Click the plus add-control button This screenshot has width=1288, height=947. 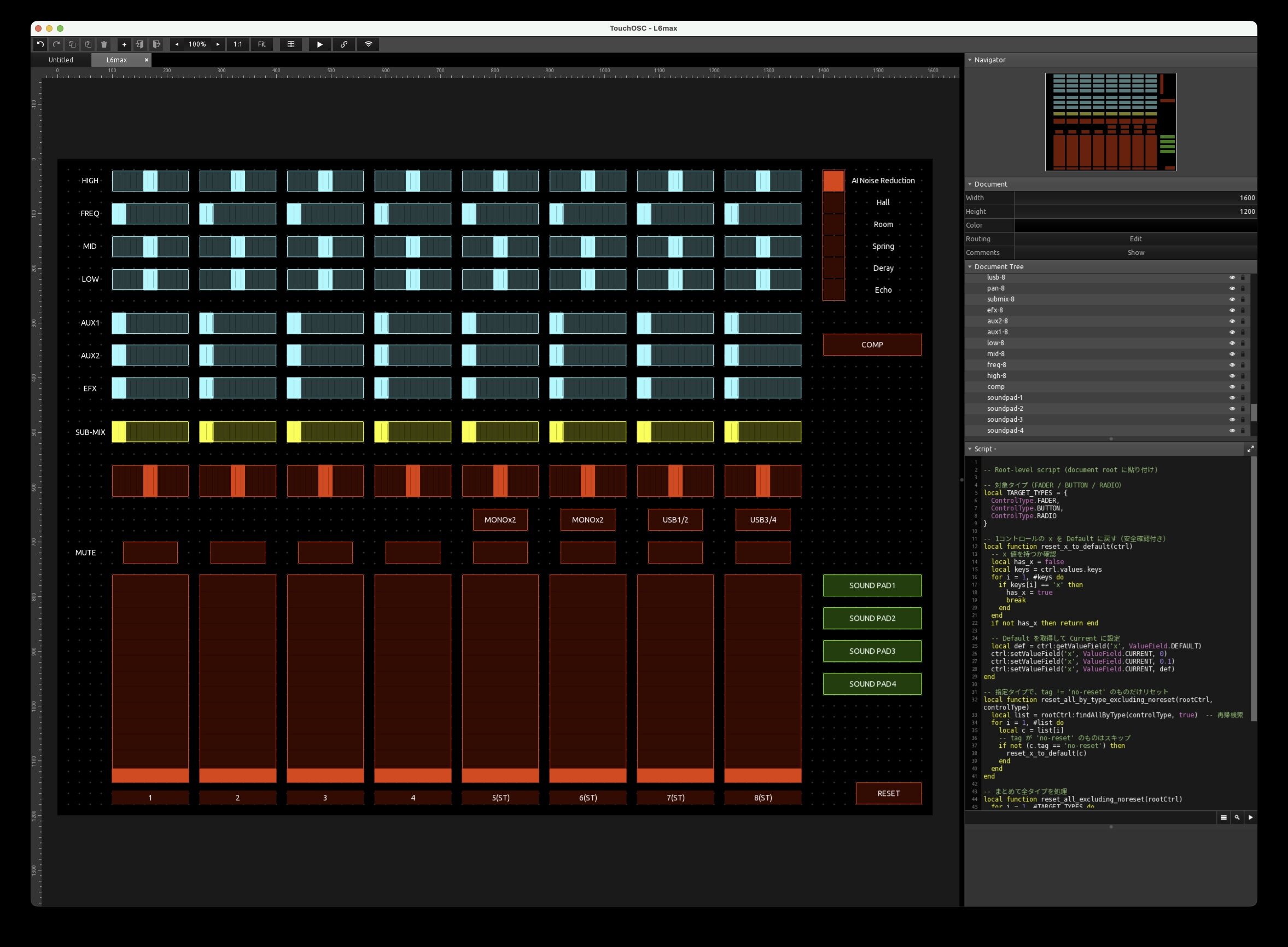coord(124,44)
